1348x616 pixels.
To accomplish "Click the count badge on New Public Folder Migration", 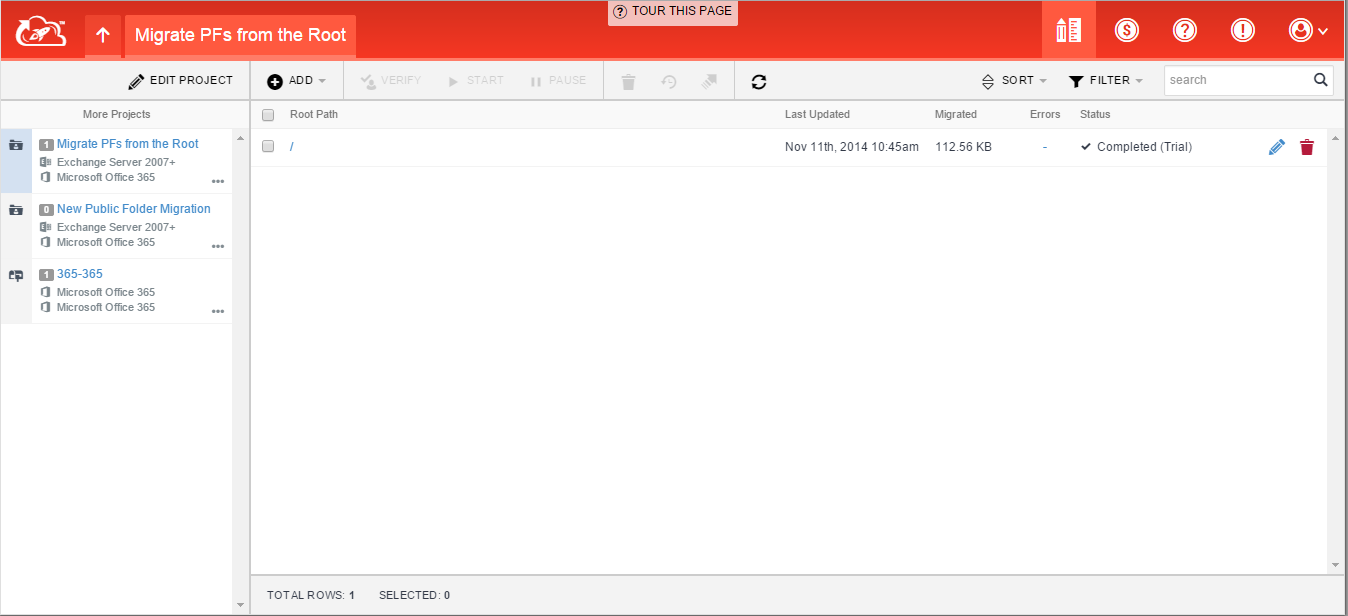I will 46,210.
